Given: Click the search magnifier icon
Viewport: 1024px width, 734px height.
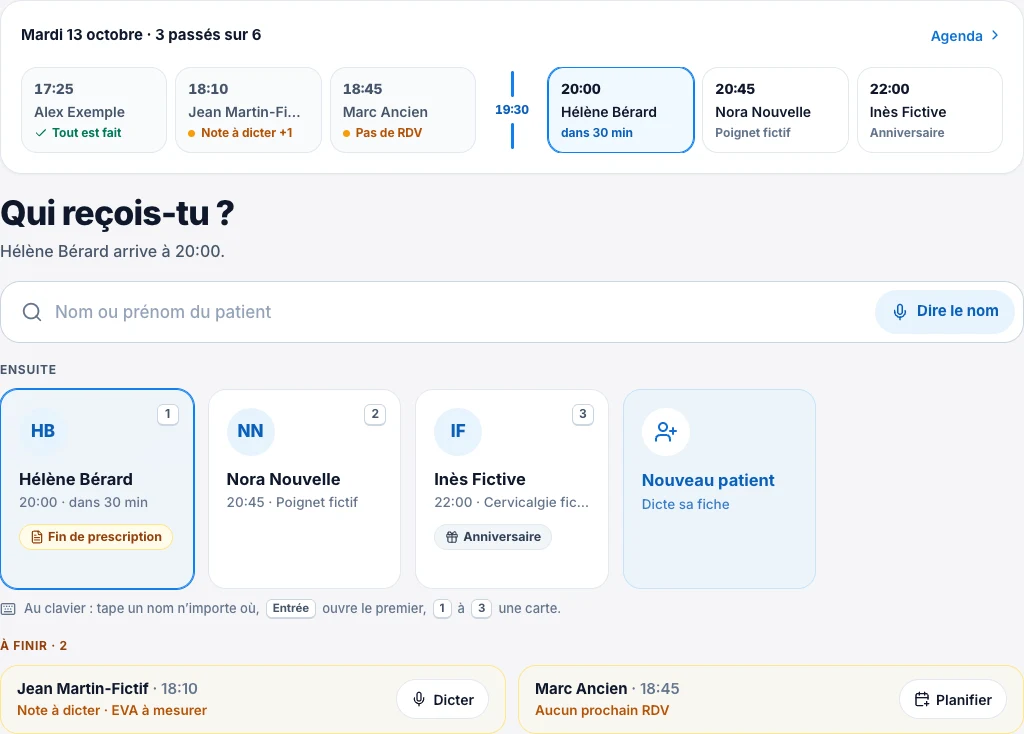Looking at the screenshot, I should tap(32, 312).
